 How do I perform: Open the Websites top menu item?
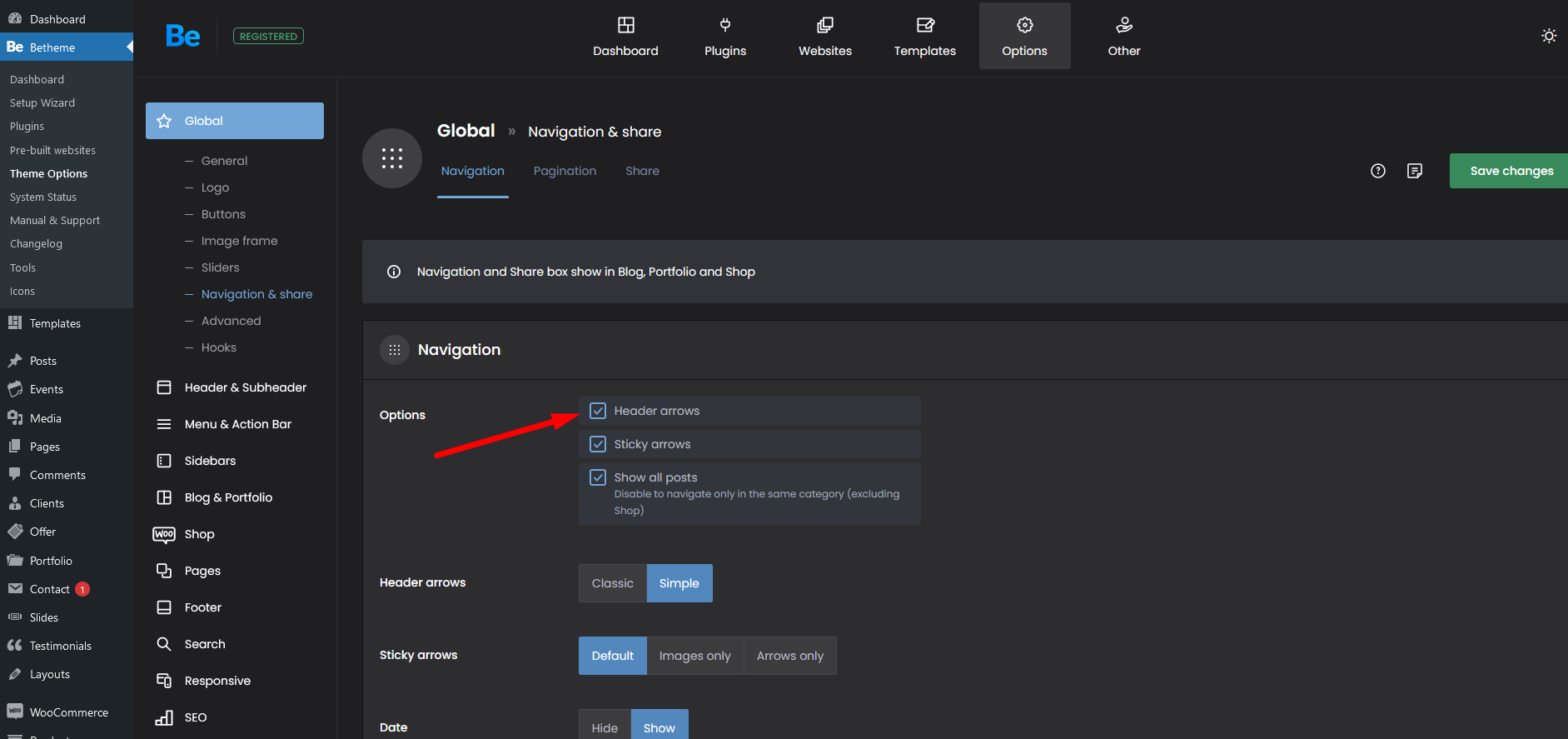[x=825, y=36]
